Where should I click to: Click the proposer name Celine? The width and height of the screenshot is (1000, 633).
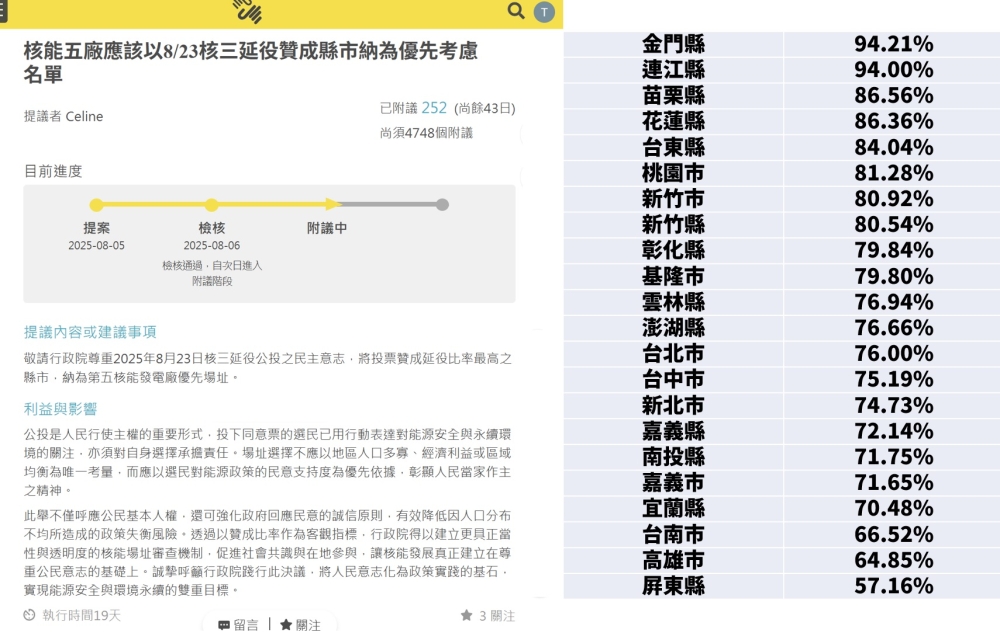click(x=84, y=116)
